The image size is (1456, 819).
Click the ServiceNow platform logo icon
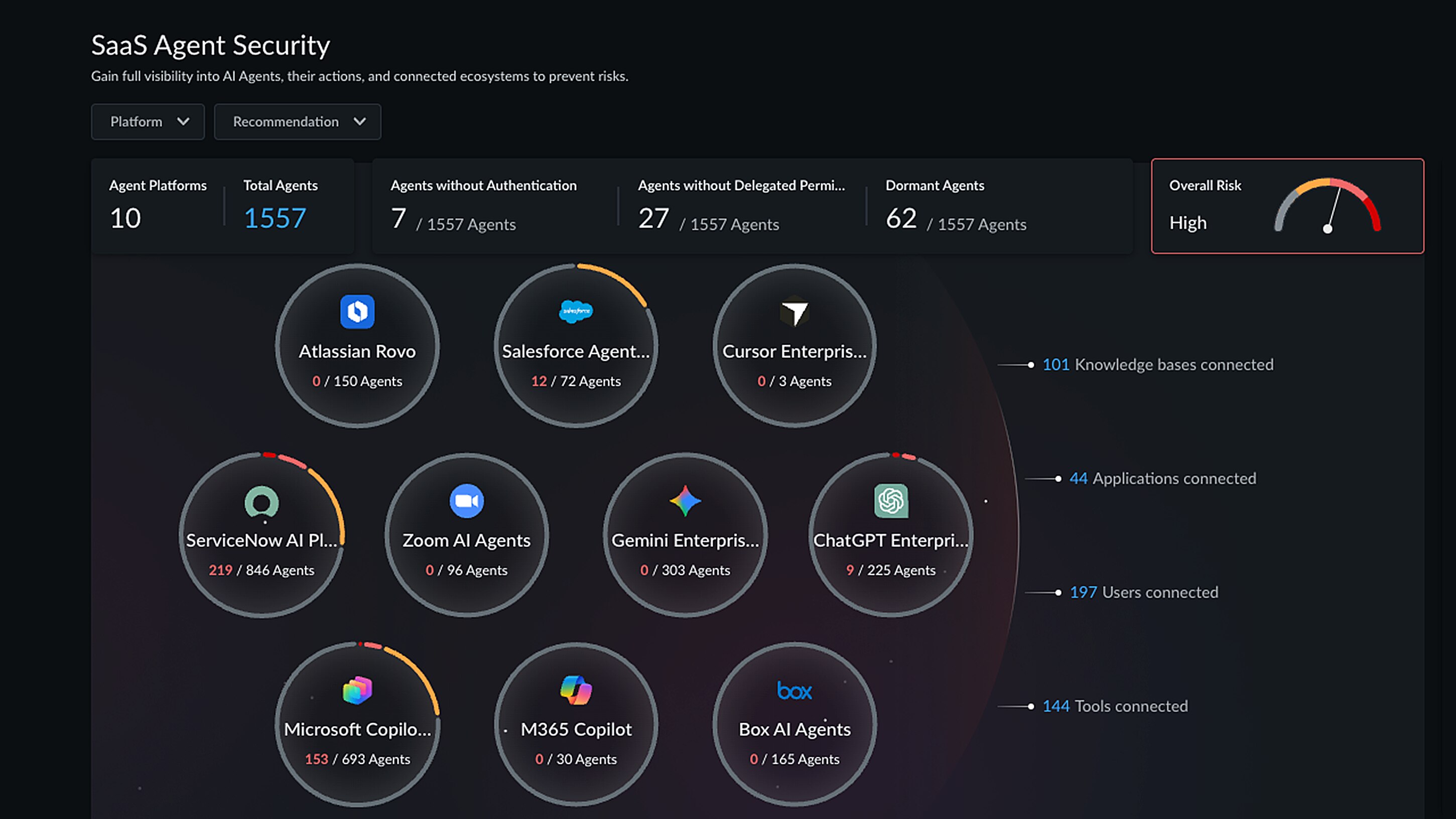pyautogui.click(x=261, y=502)
